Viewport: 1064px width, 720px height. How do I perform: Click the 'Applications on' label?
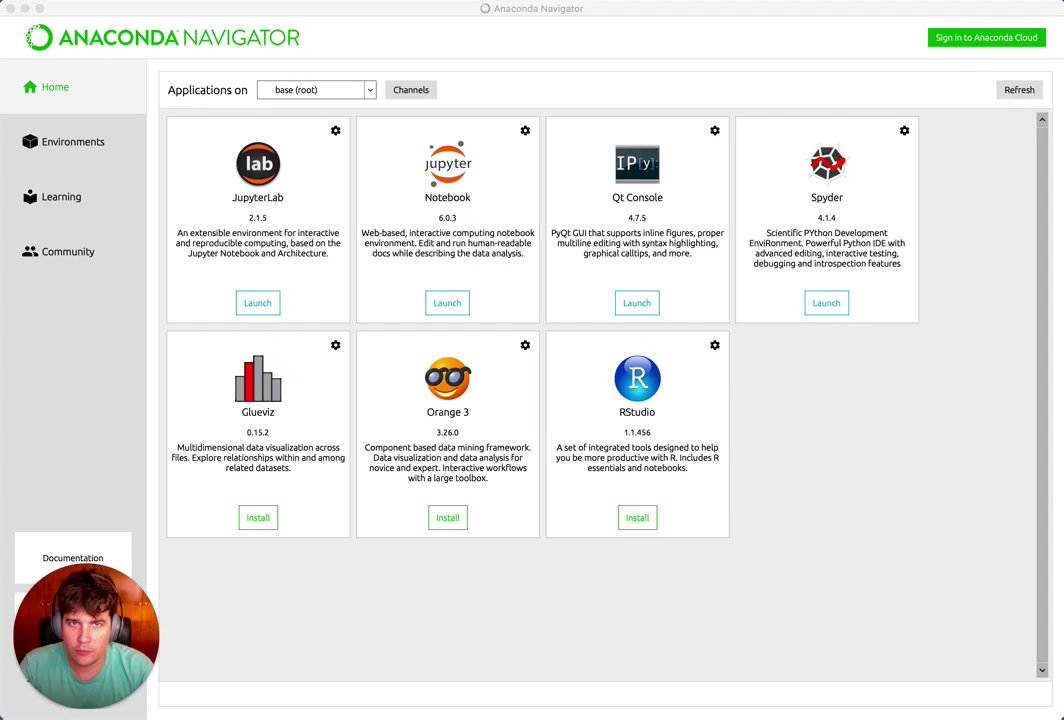[208, 90]
